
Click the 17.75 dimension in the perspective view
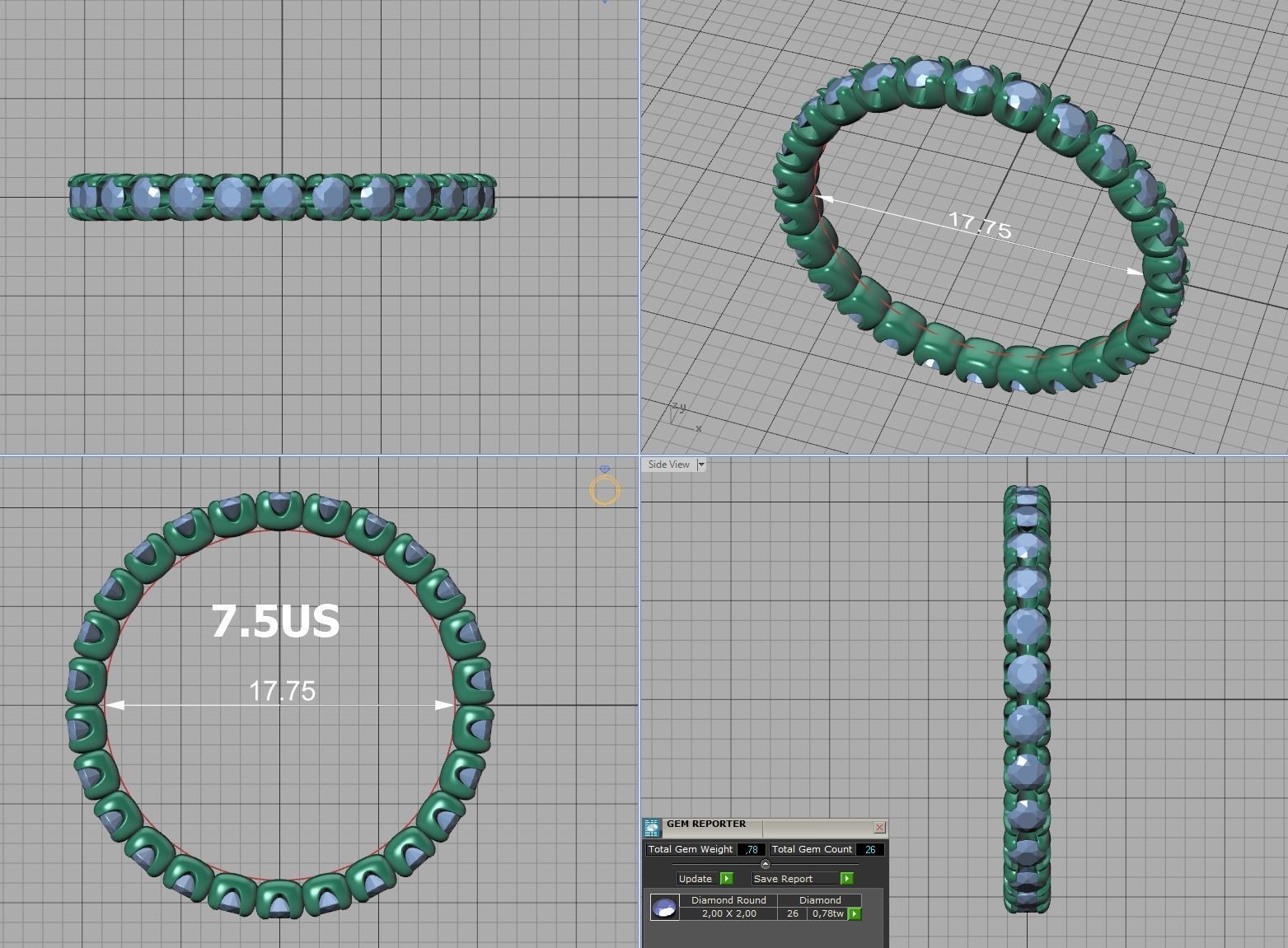(980, 224)
